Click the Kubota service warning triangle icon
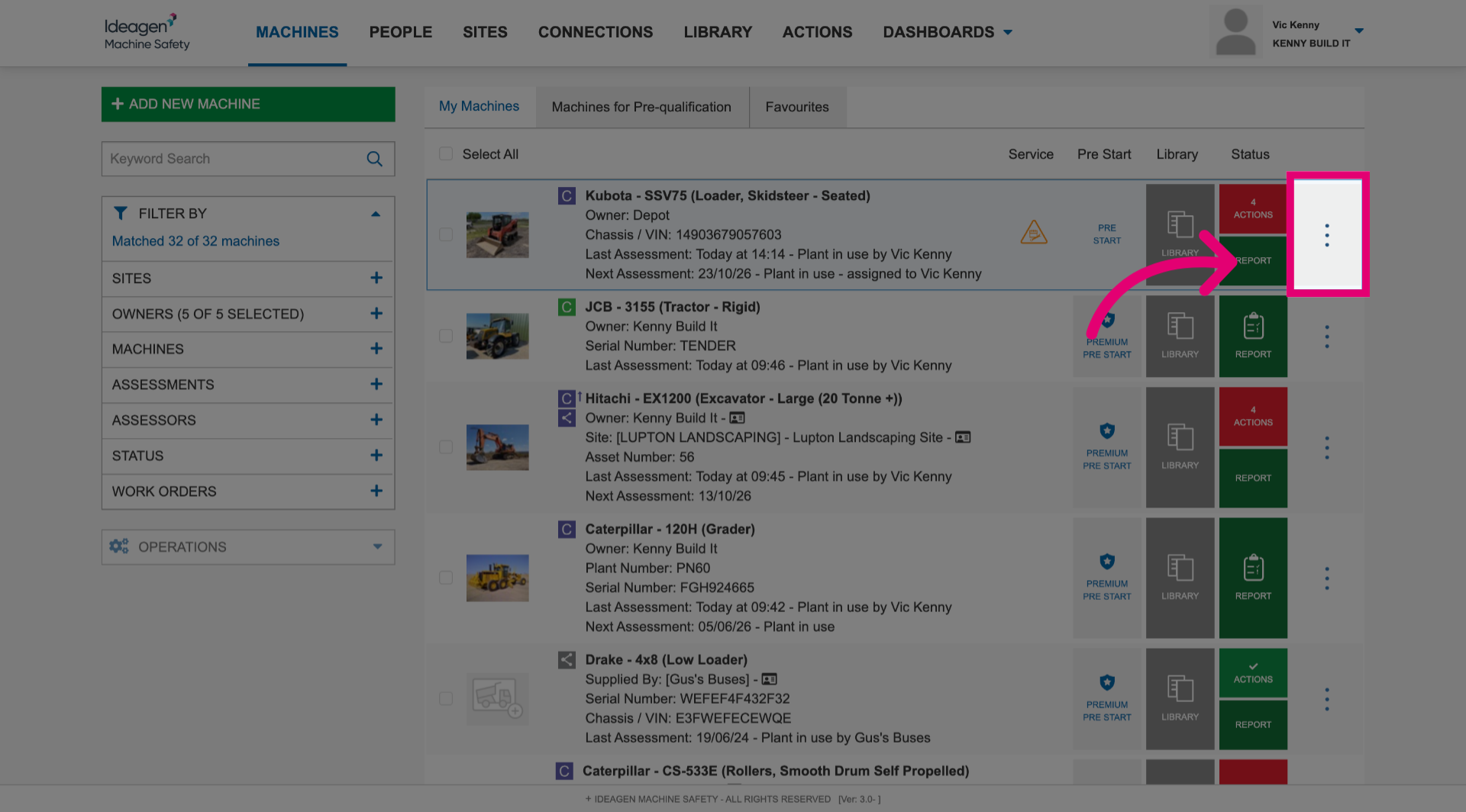 coord(1034,232)
